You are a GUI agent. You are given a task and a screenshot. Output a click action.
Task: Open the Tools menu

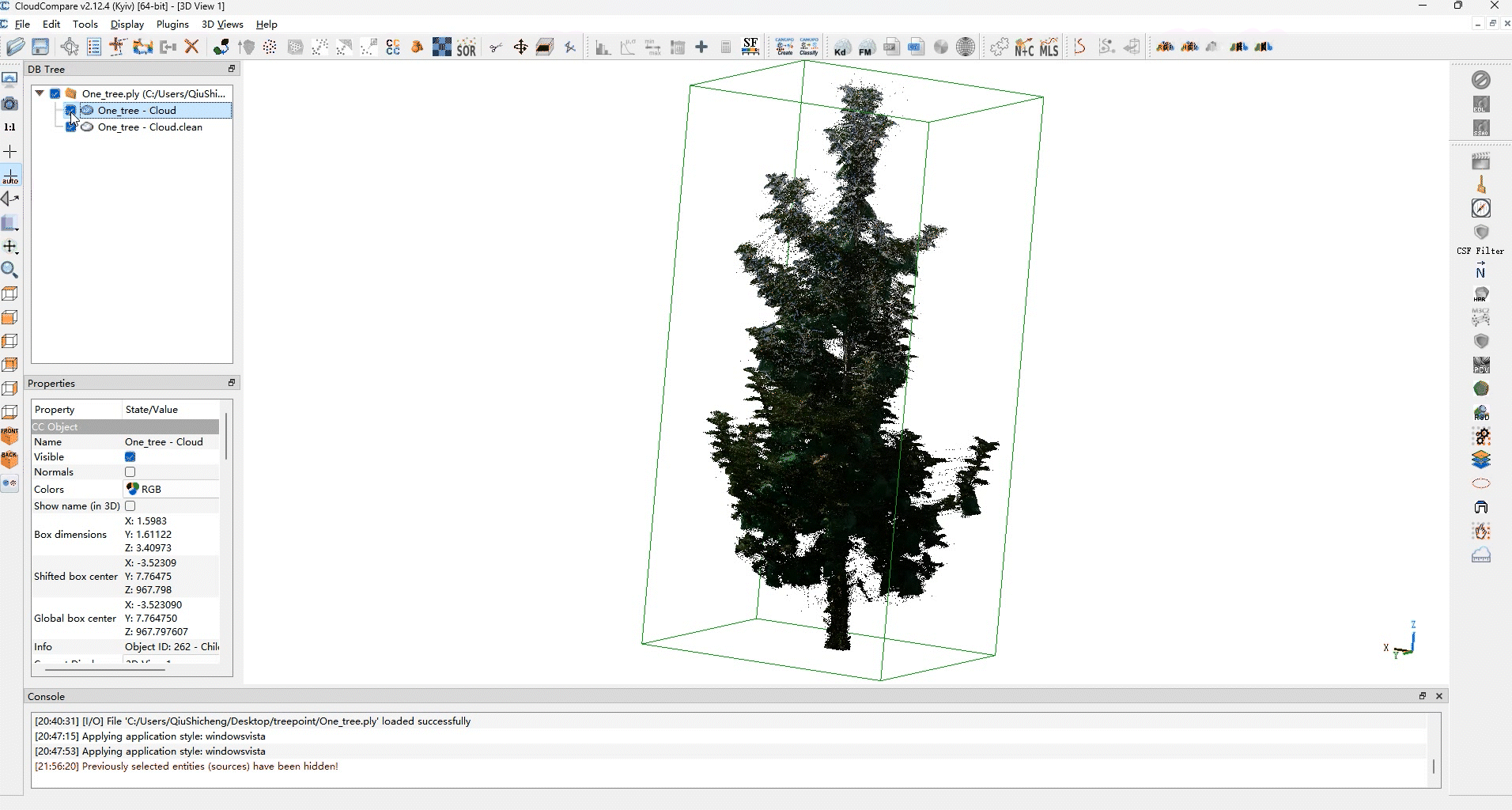85,25
